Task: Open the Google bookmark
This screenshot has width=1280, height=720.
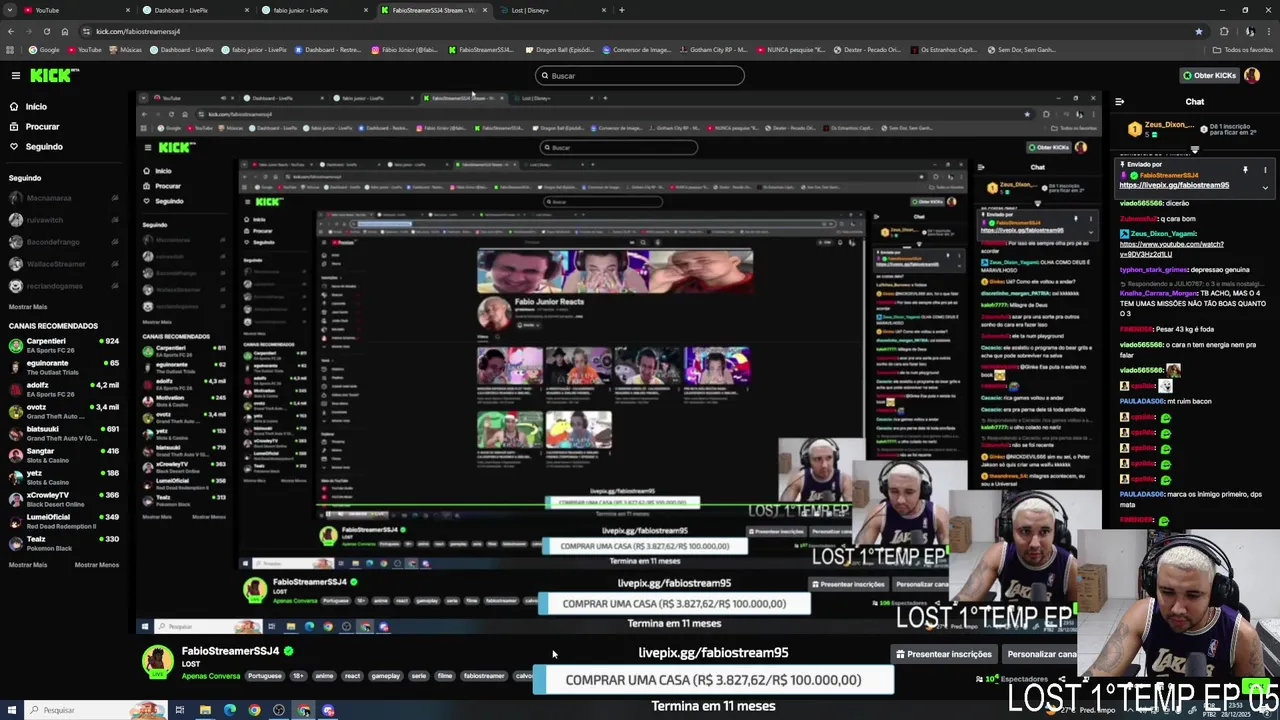Action: click(43, 49)
